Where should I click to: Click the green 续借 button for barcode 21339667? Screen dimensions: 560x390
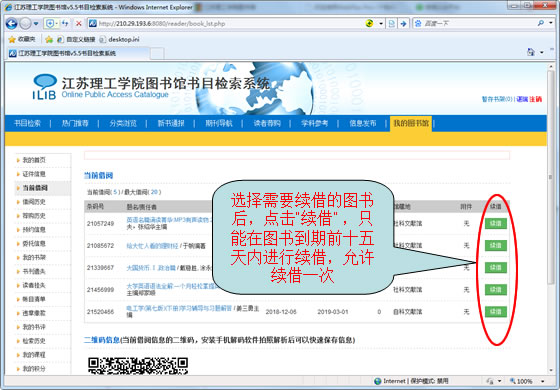click(x=496, y=268)
